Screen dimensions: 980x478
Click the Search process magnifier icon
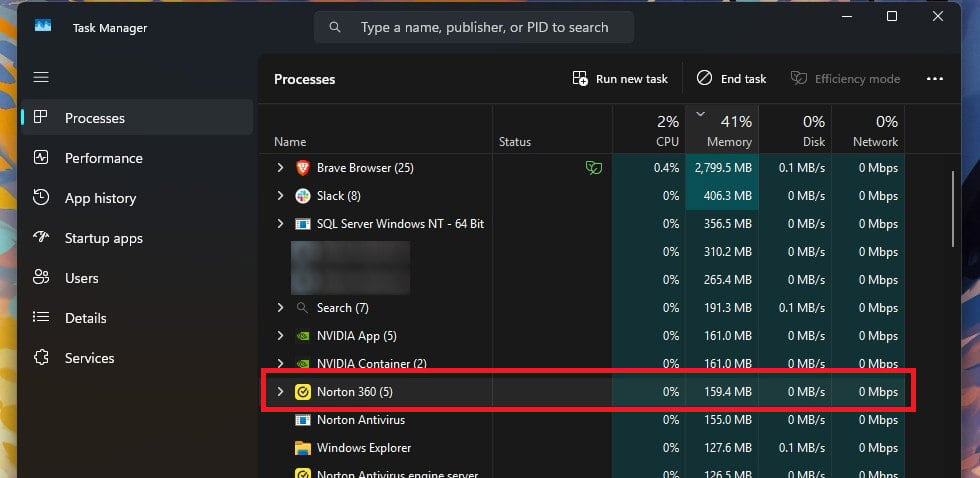(302, 307)
